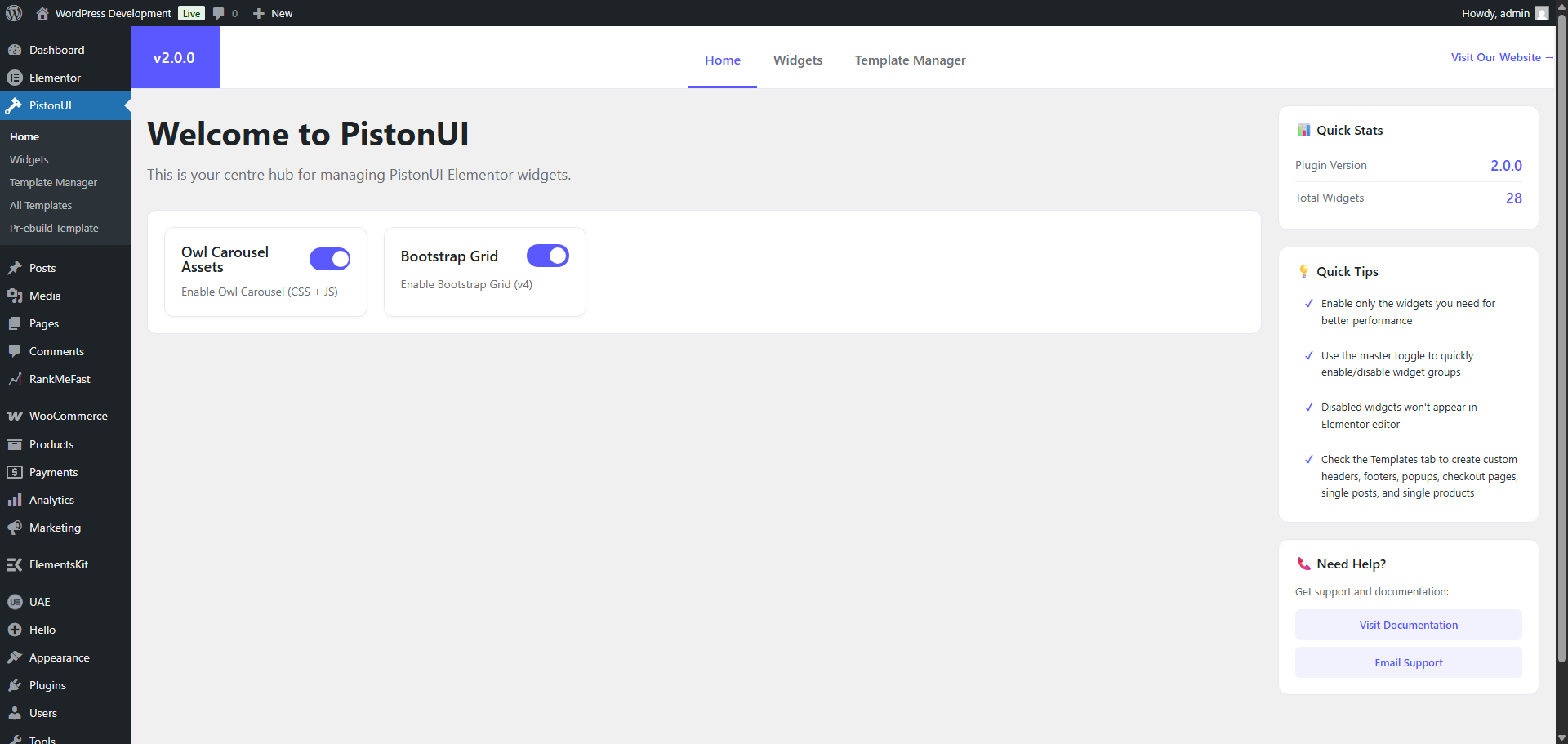Click the Quick Tips heading
Image resolution: width=1568 pixels, height=744 pixels.
[x=1347, y=271]
